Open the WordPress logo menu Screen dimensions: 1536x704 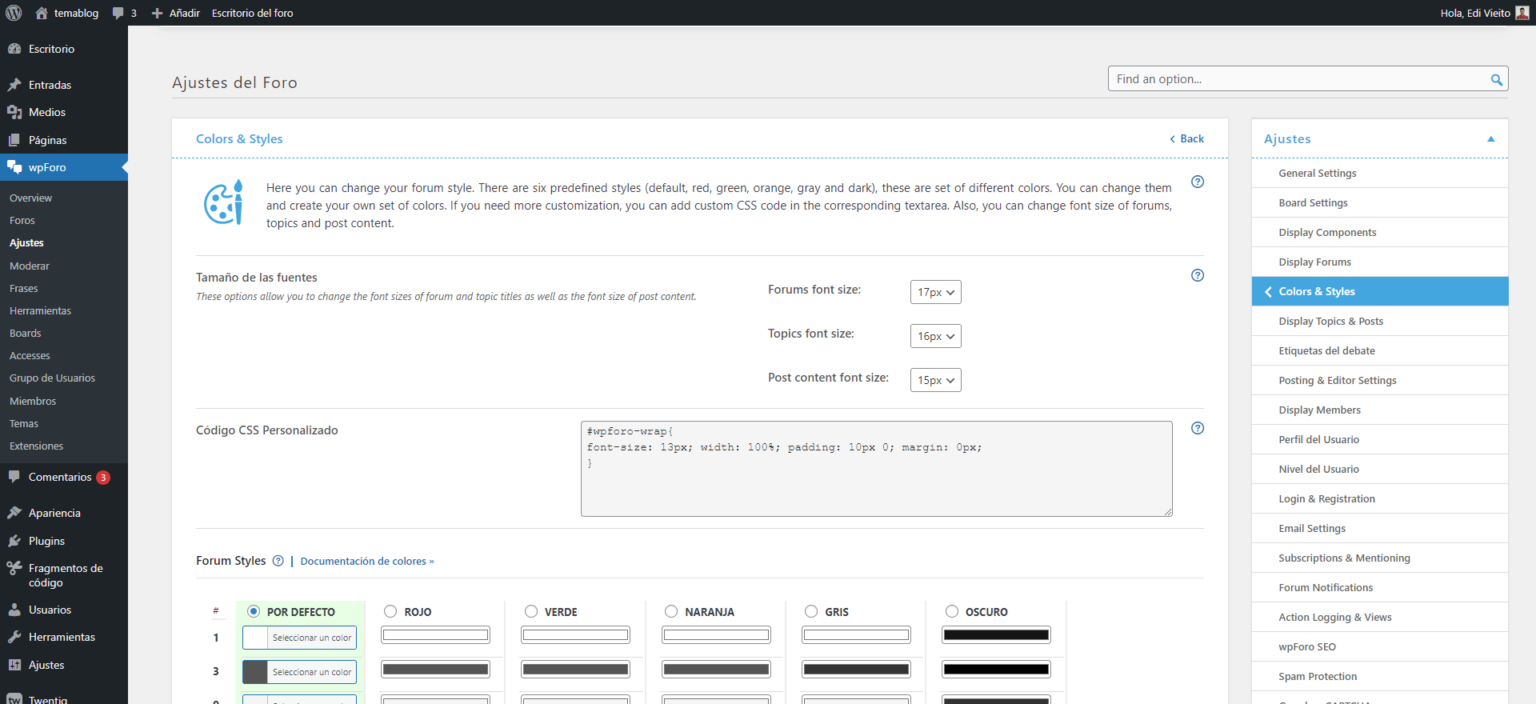(14, 12)
